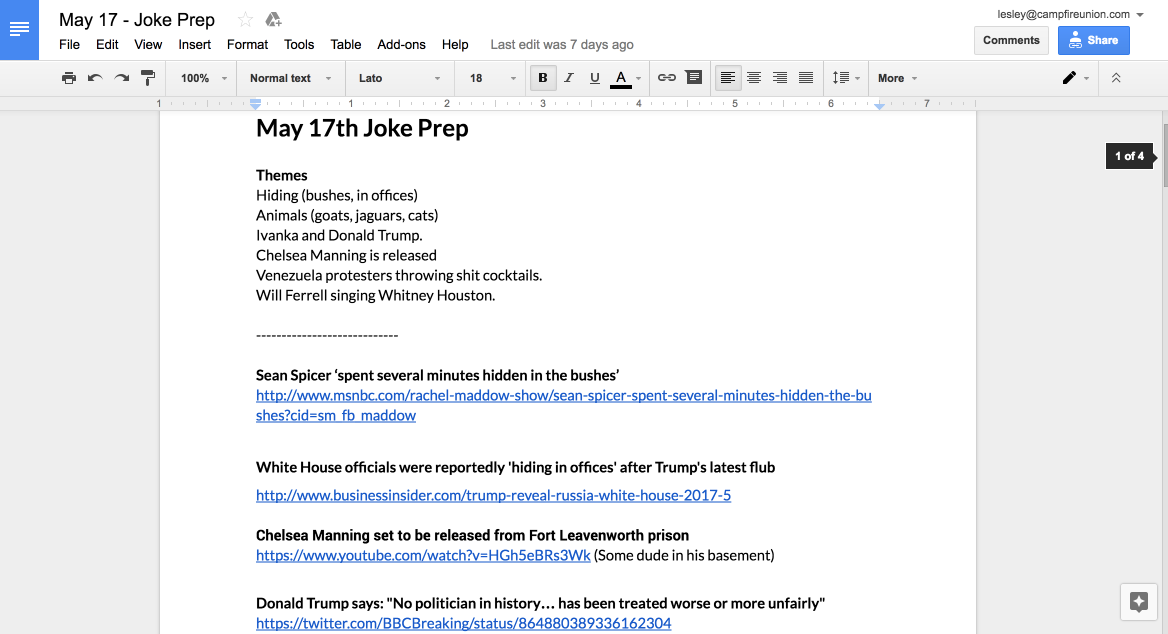Click the Comments button

pyautogui.click(x=1011, y=40)
